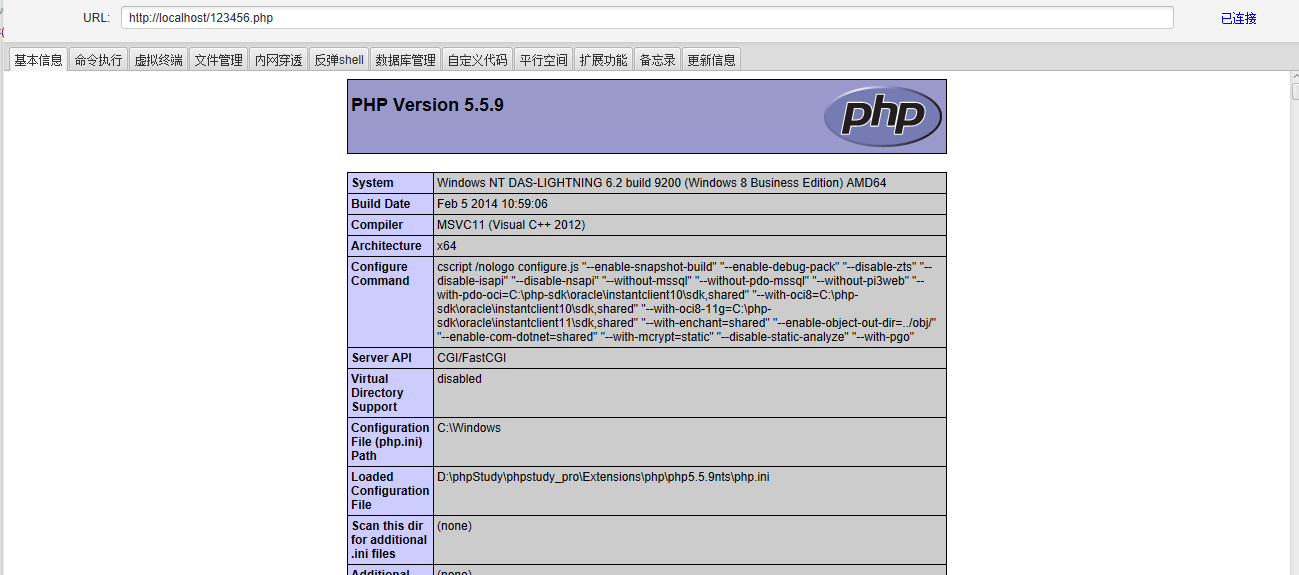This screenshot has width=1299, height=575.
Task: Select the 更新信息 tab
Action: point(711,60)
